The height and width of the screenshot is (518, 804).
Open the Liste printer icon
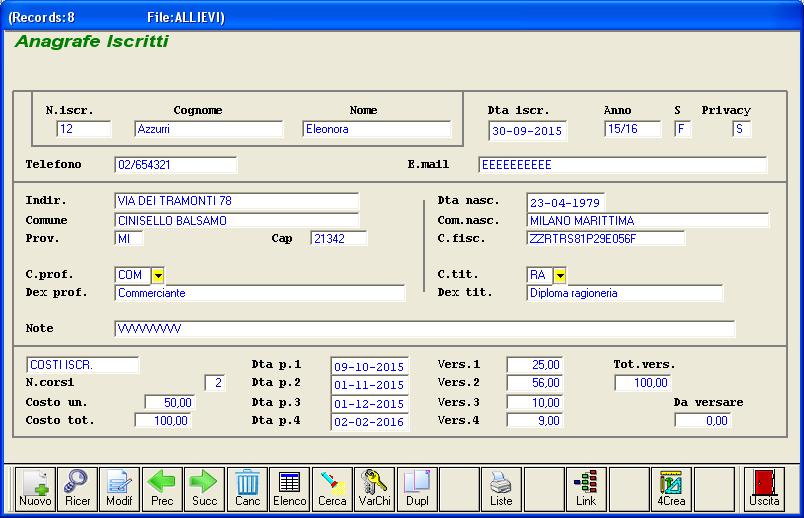click(501, 489)
